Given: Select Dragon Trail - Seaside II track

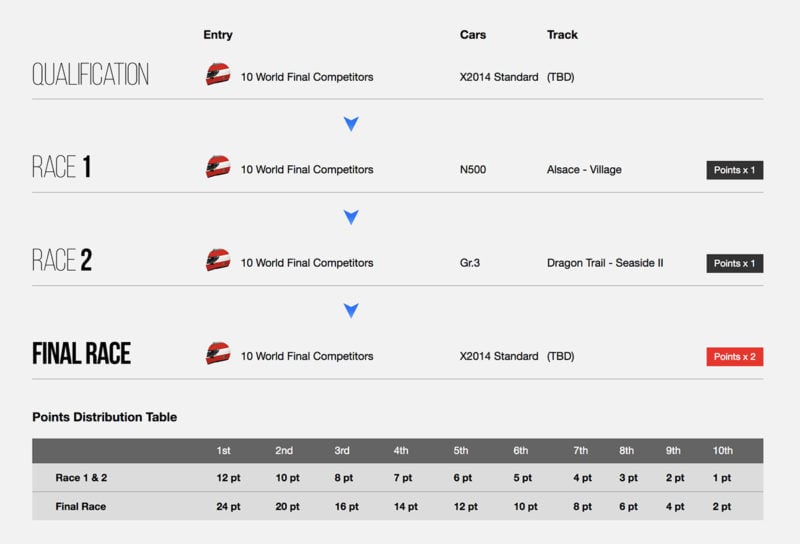Looking at the screenshot, I should [605, 263].
